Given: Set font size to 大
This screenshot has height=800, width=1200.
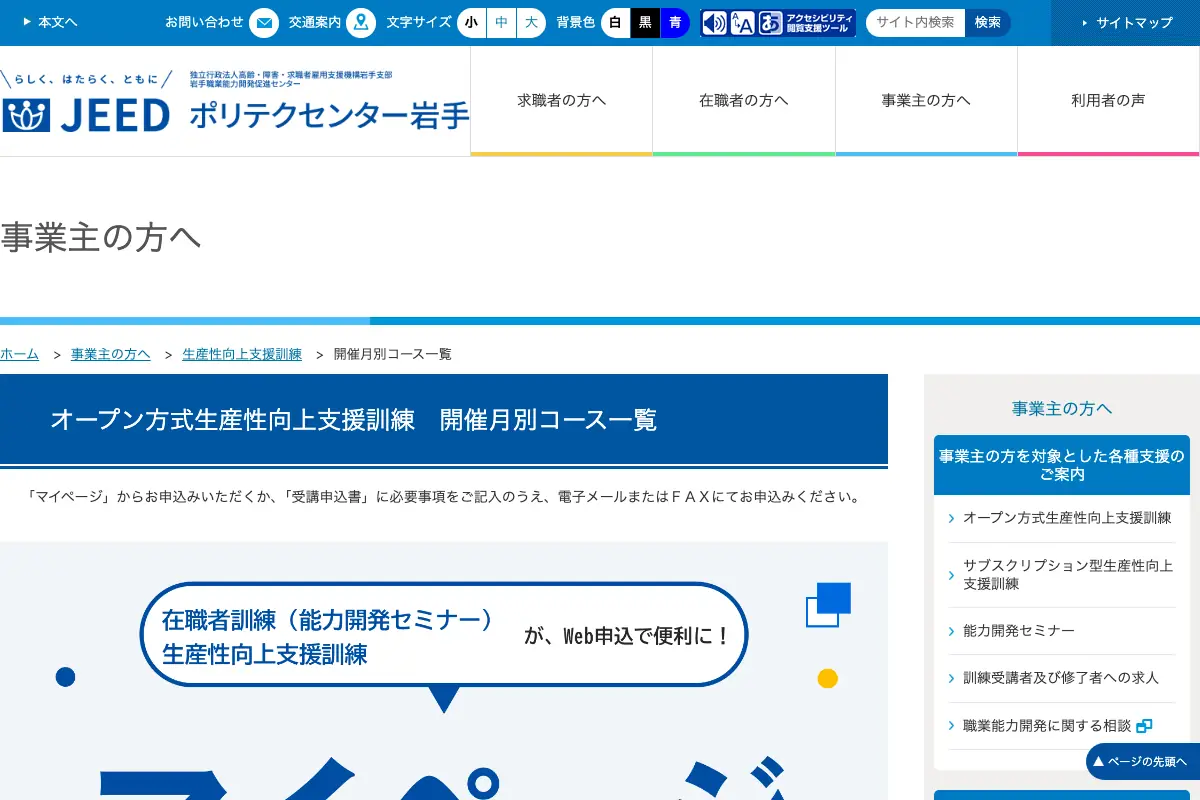Looking at the screenshot, I should point(531,22).
